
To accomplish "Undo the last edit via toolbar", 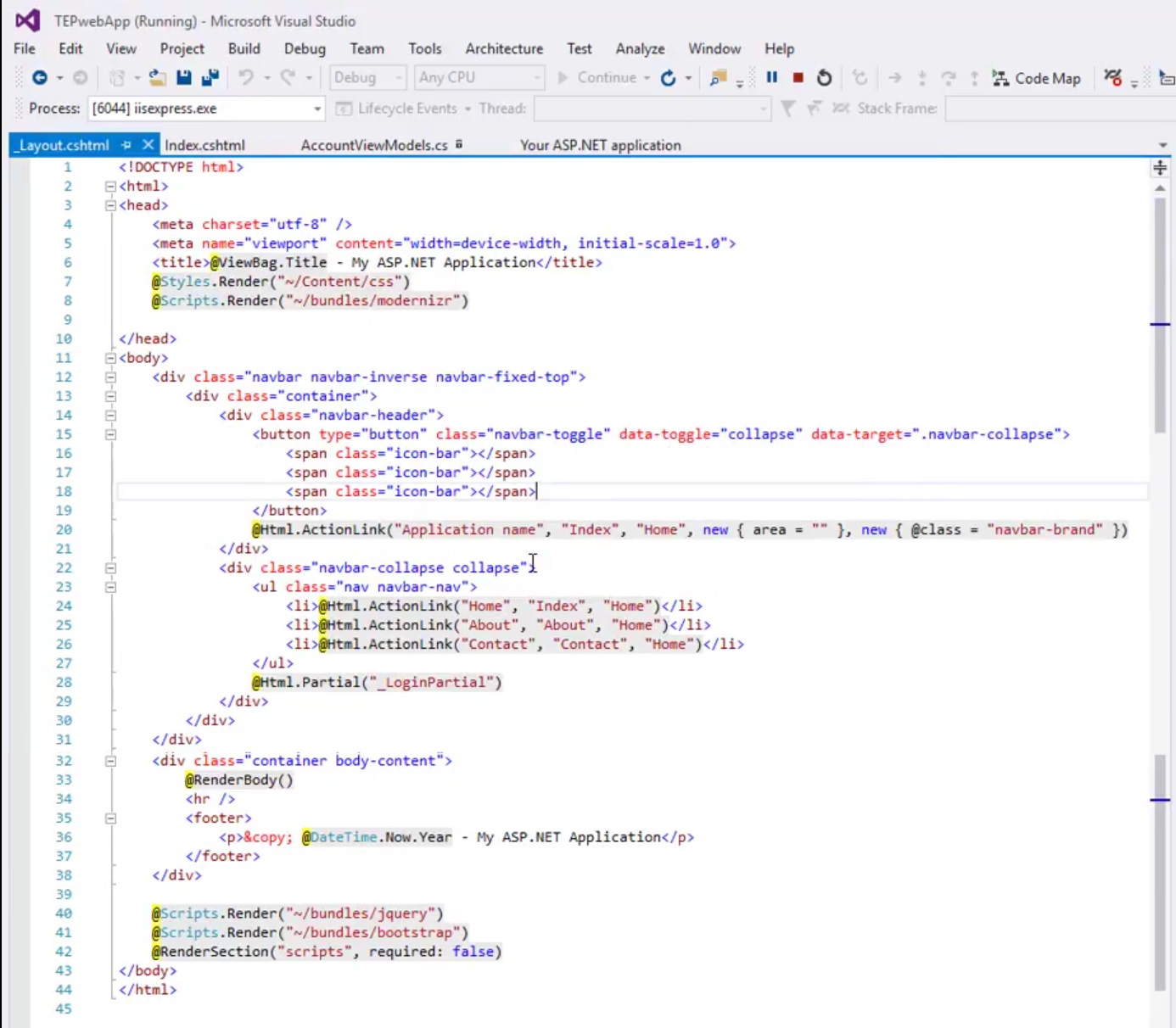I will click(246, 78).
